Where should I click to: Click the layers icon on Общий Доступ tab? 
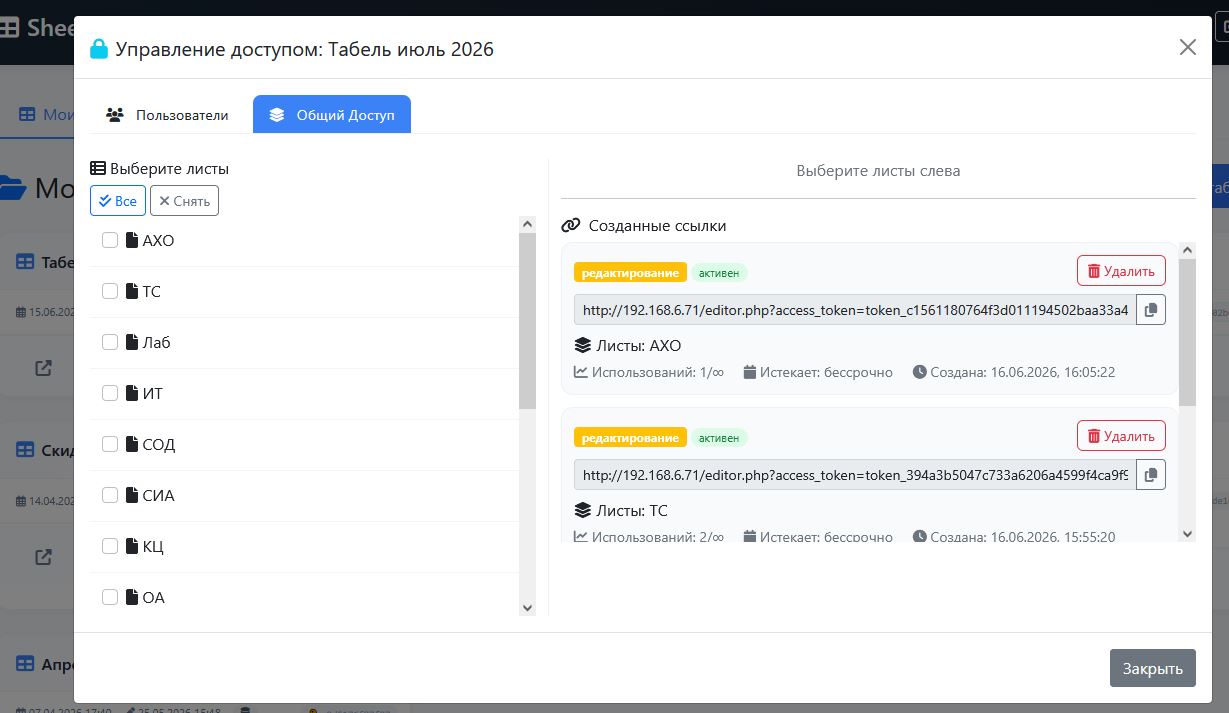click(277, 115)
